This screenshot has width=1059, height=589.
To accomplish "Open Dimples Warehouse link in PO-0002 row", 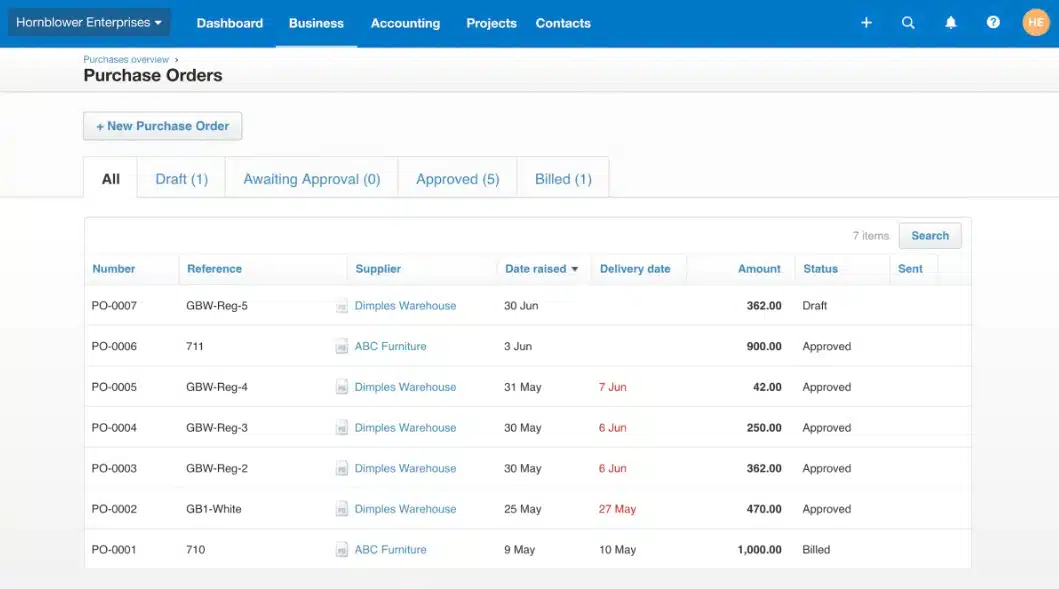I will (405, 509).
